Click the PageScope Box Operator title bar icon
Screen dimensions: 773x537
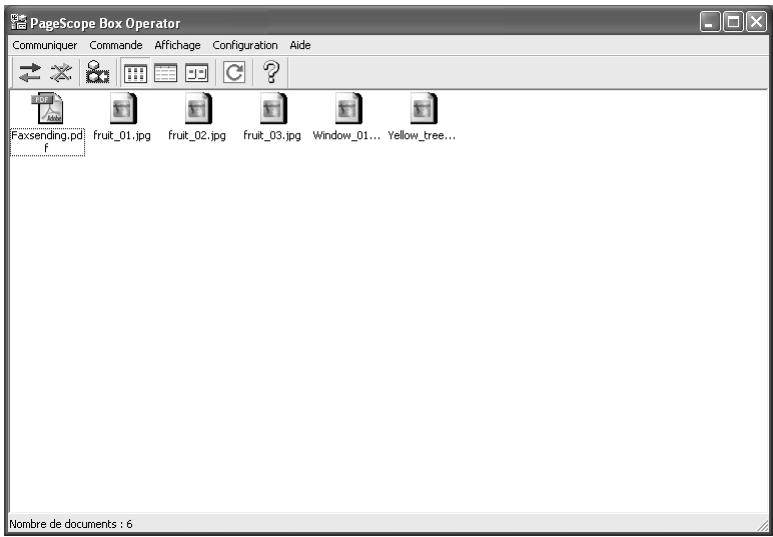(x=19, y=22)
